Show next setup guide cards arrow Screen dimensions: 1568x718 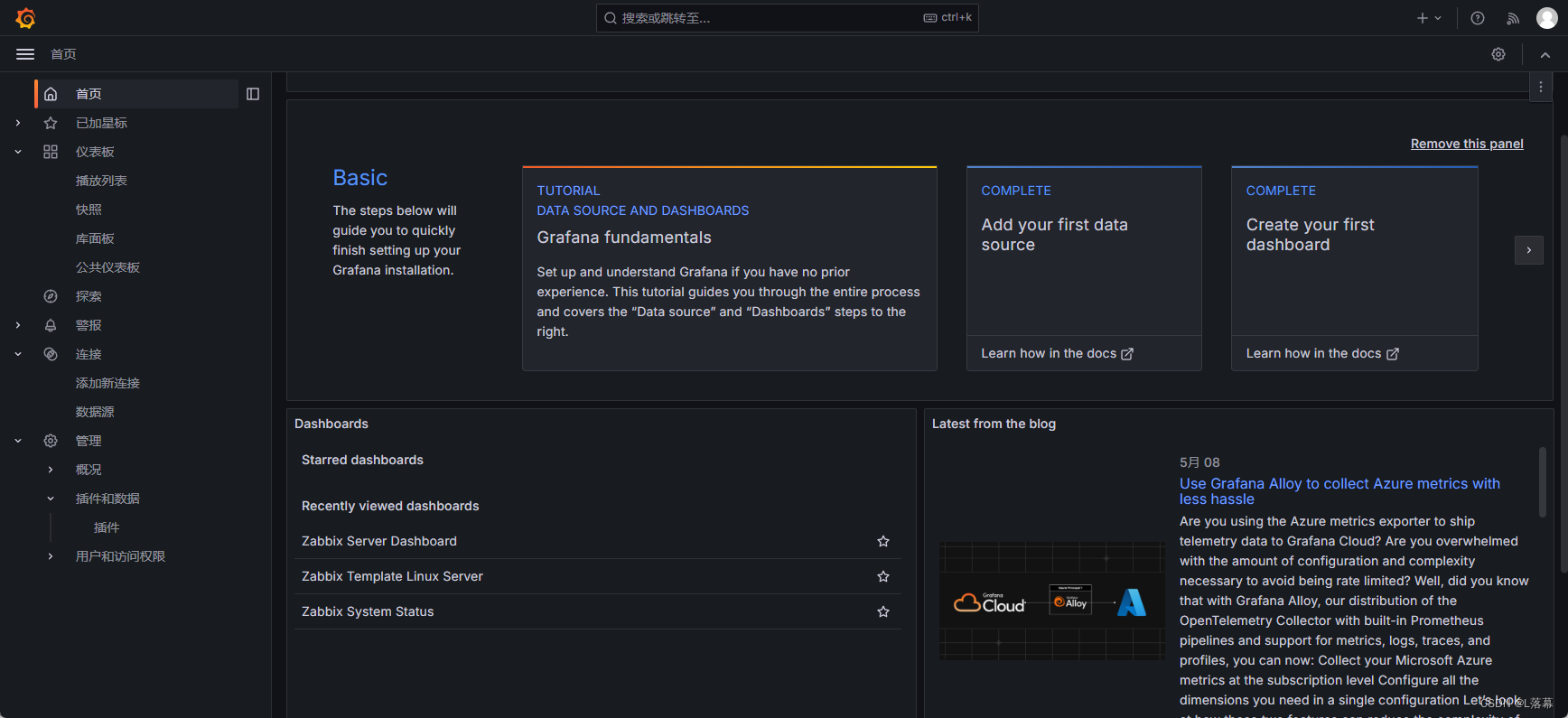[x=1529, y=250]
